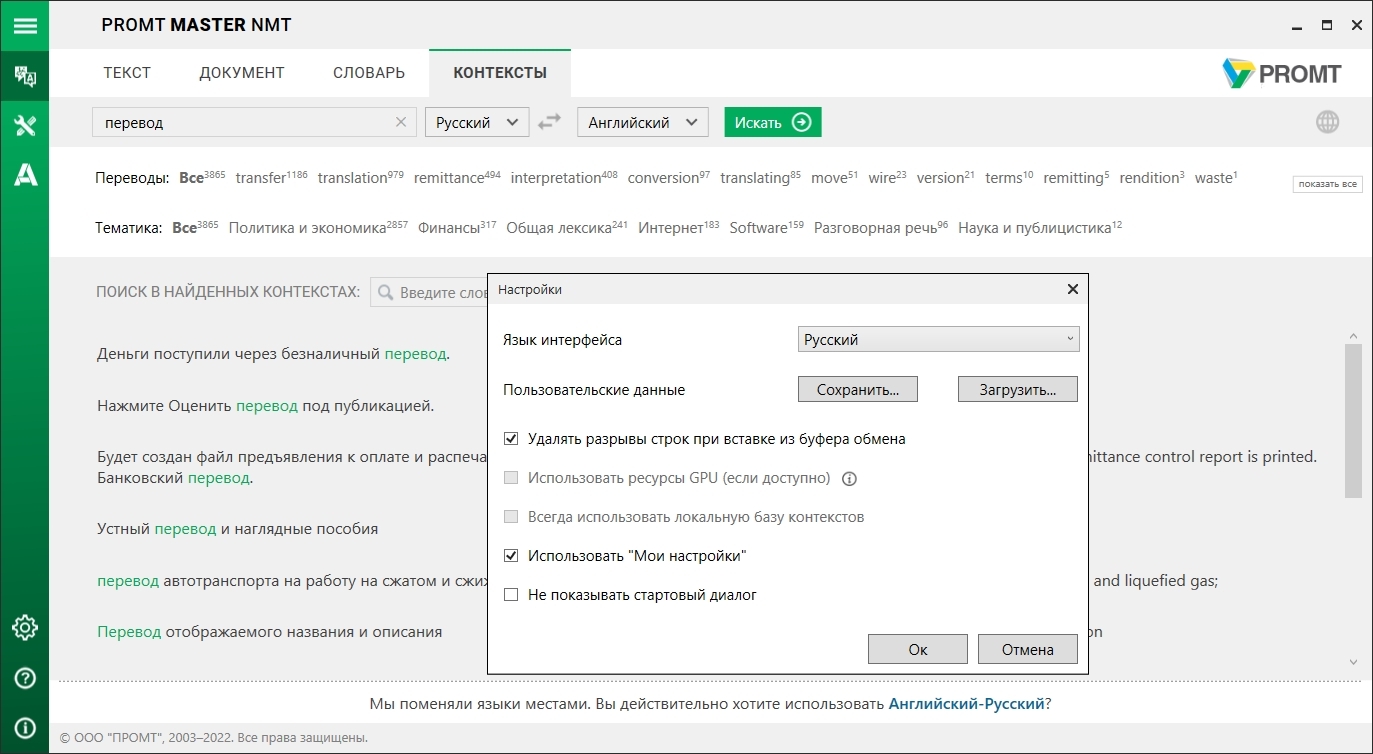Image resolution: width=1373 pixels, height=754 pixels.
Task: Filter translations by 'transfer'
Action: [x=271, y=177]
